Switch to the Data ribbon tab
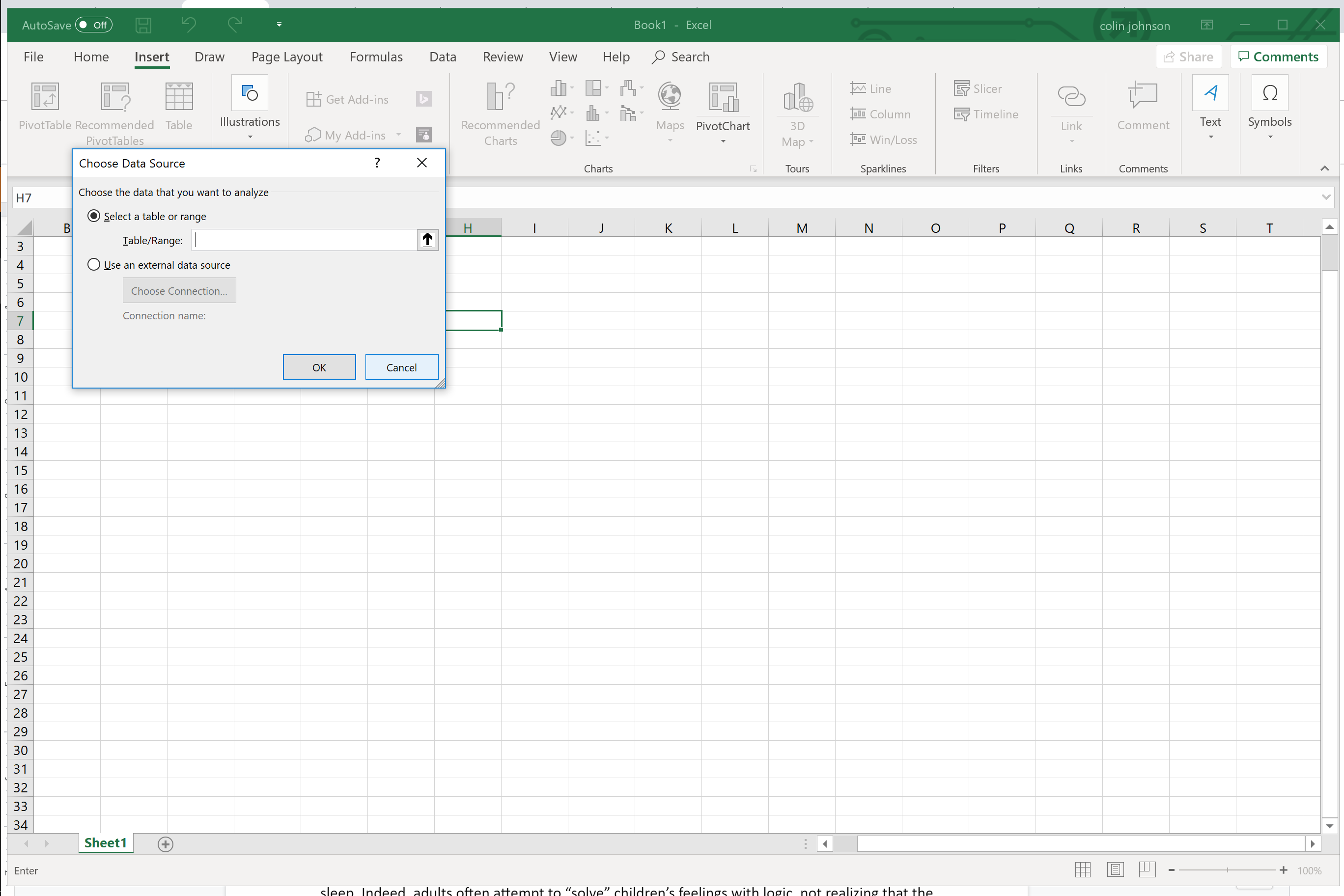The width and height of the screenshot is (1344, 896). (x=442, y=57)
